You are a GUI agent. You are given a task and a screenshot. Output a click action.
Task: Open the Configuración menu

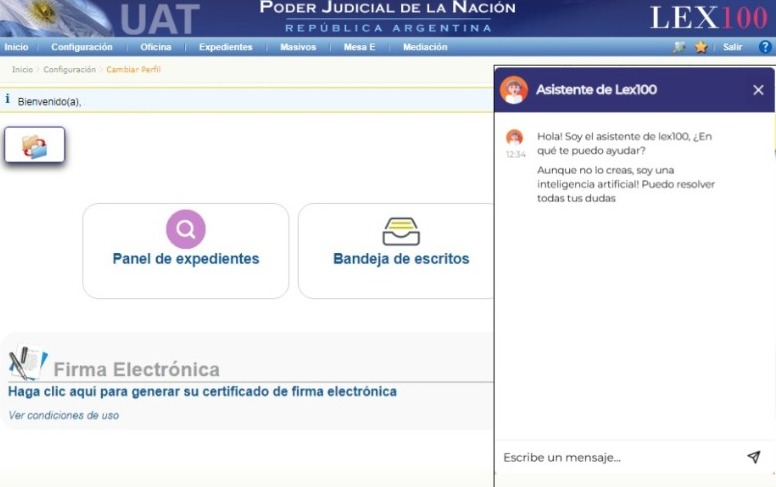coord(82,47)
